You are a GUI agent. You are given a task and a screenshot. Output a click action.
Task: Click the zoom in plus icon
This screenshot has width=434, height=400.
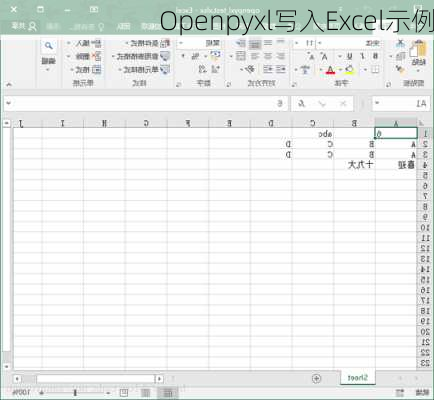pyautogui.click(x=41, y=393)
